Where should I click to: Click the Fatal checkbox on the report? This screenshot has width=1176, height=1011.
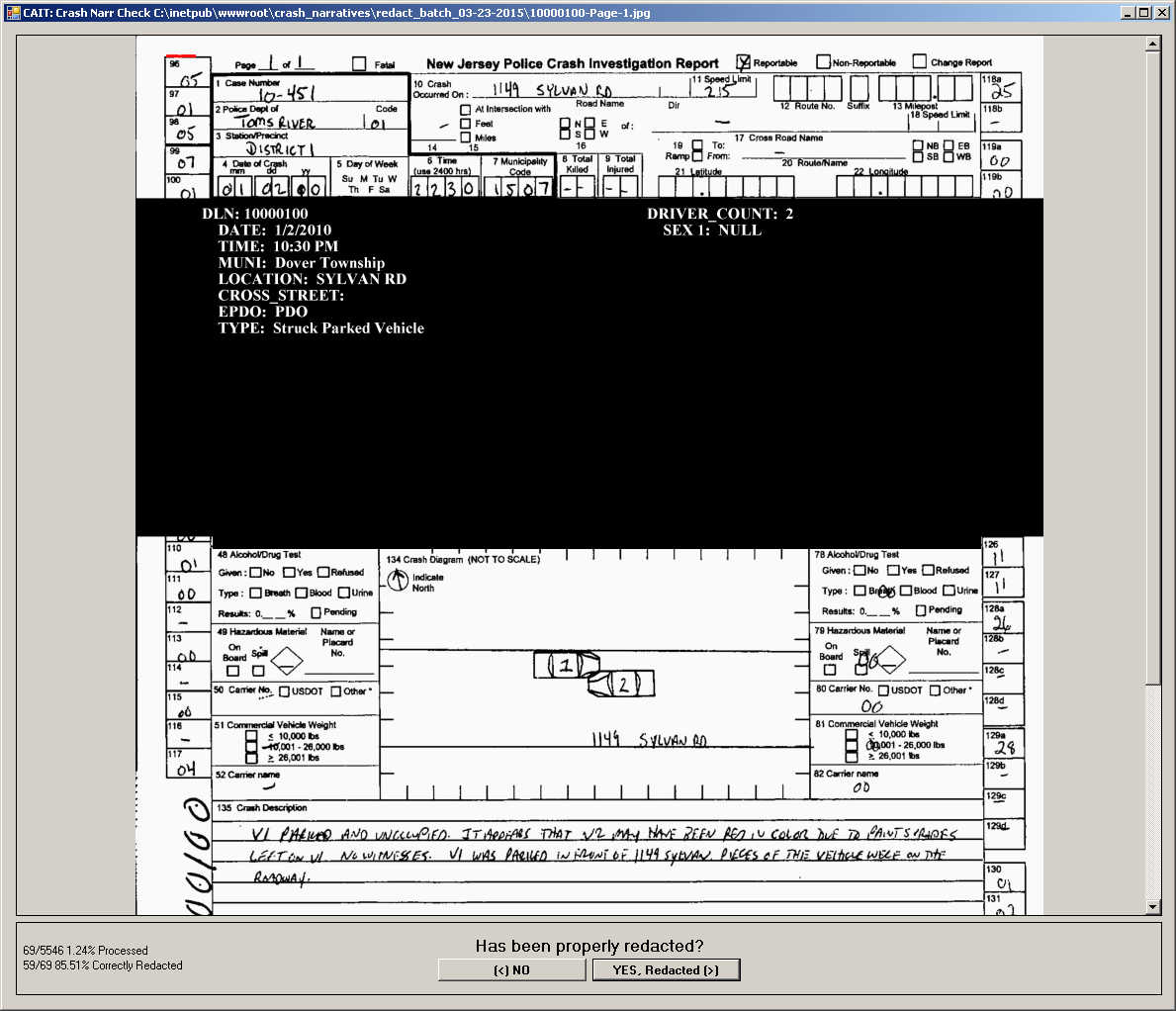pos(359,63)
